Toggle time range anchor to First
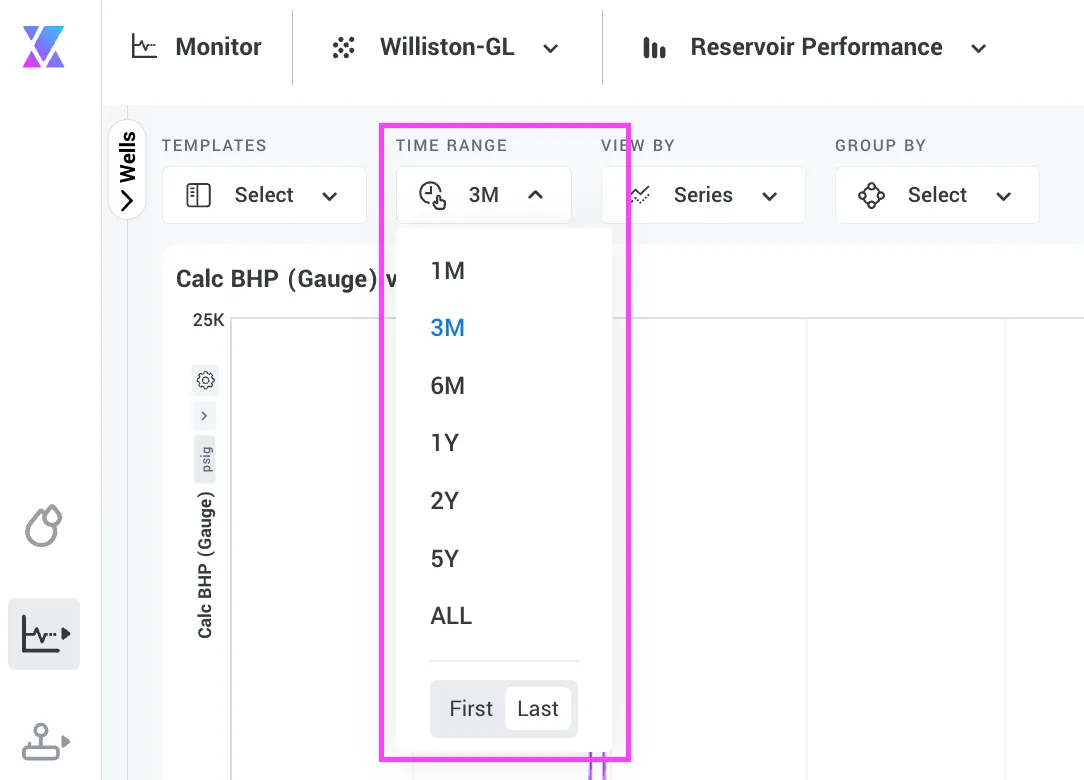The width and height of the screenshot is (1084, 780). pyautogui.click(x=471, y=708)
